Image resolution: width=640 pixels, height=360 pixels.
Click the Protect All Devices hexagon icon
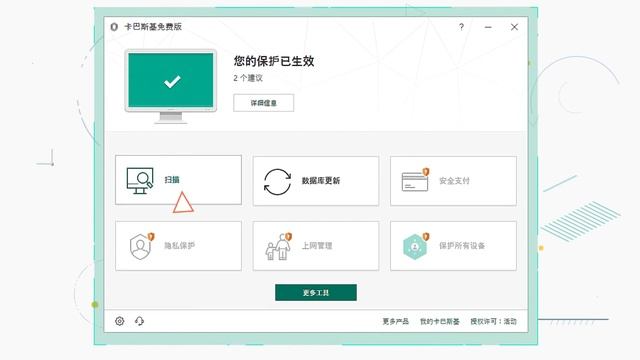416,246
